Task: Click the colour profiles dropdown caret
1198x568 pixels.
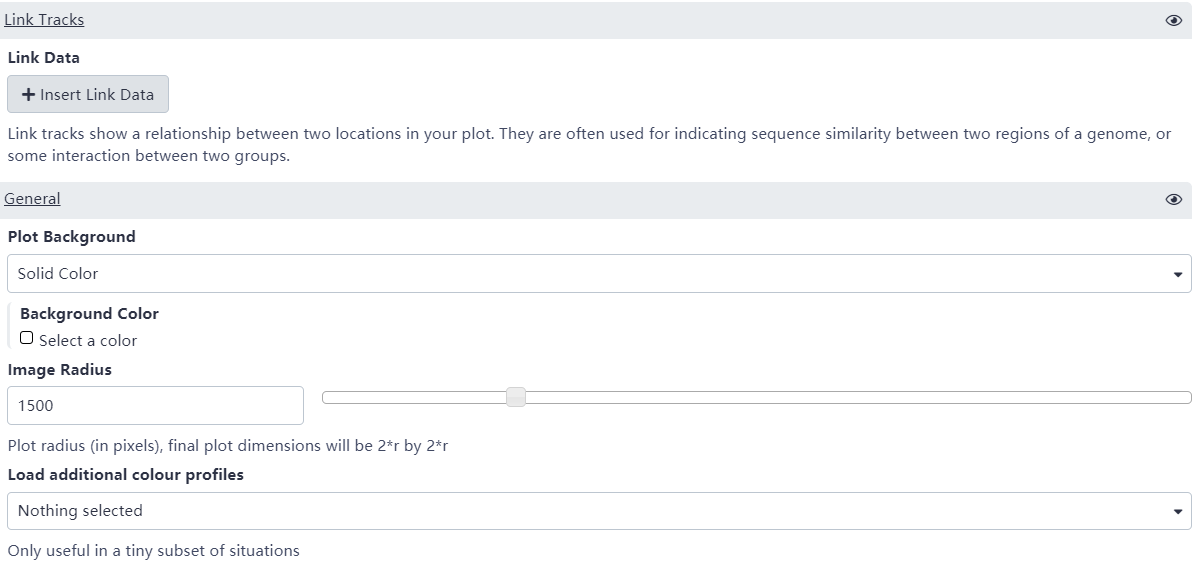Action: point(1176,511)
